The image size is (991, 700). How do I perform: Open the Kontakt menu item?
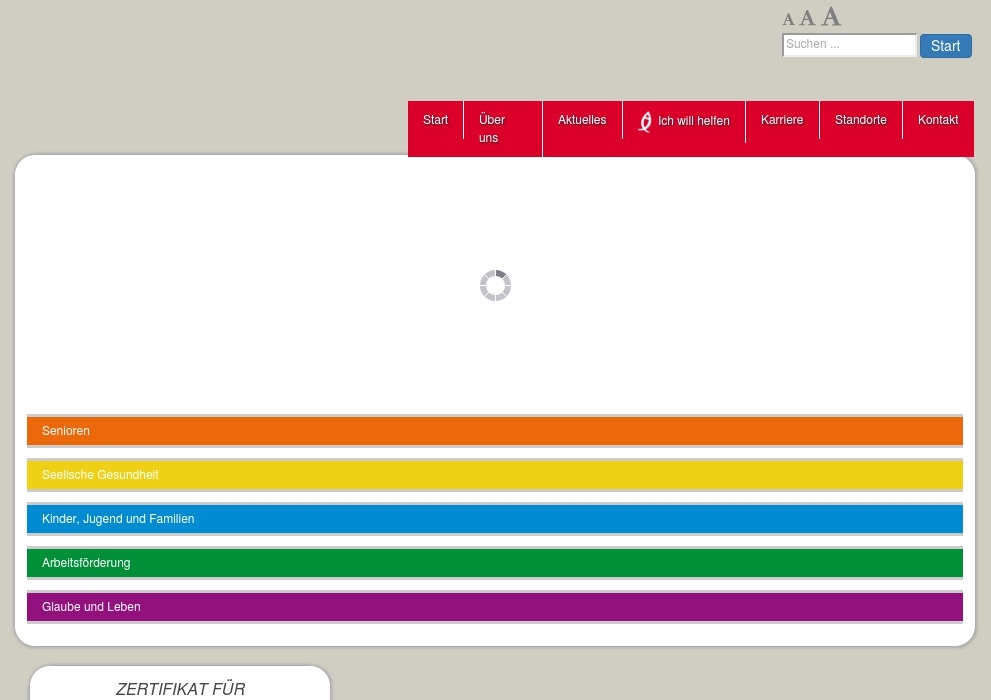click(938, 120)
